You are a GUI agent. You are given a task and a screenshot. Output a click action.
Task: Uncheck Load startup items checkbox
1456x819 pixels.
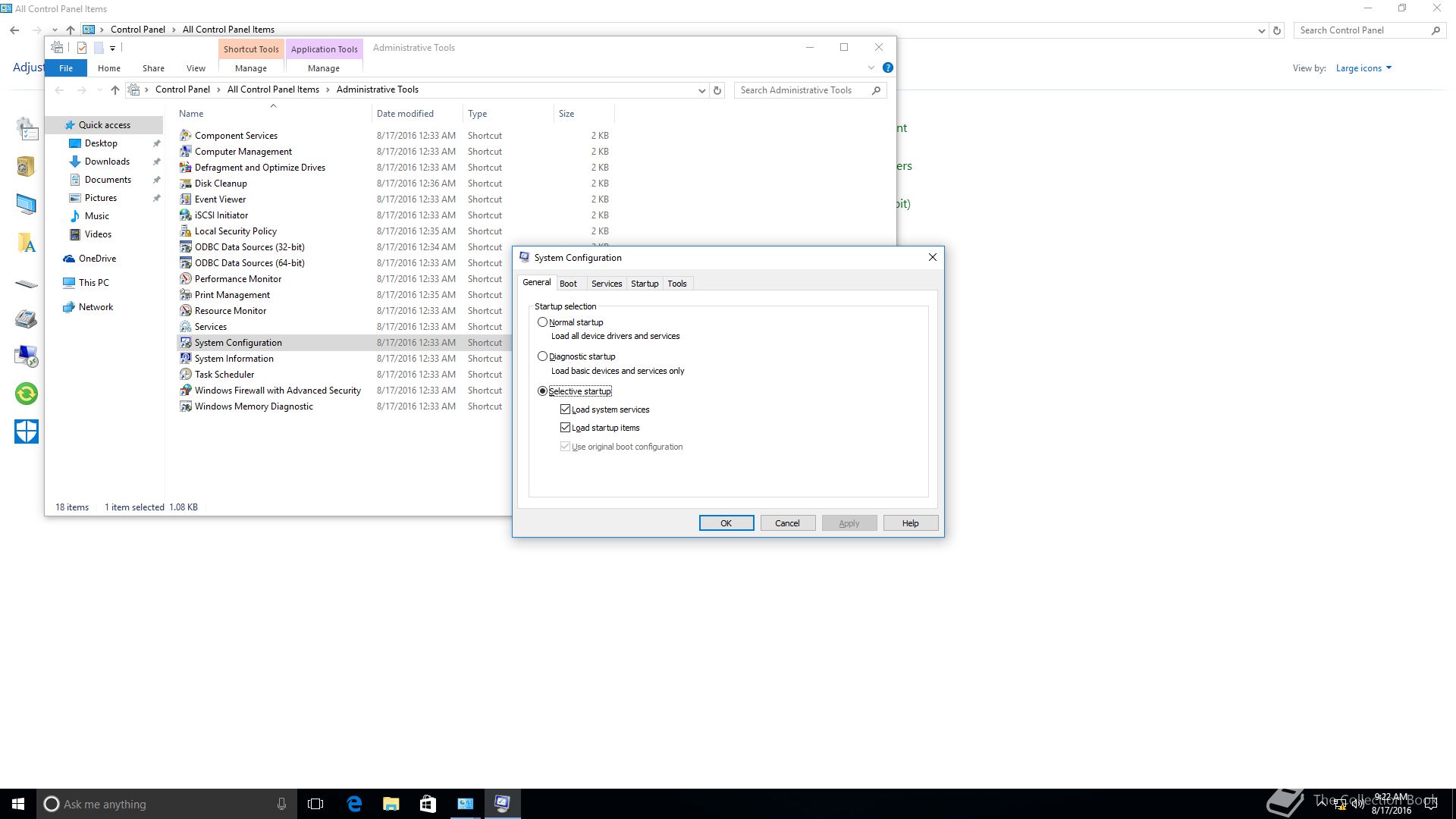(x=565, y=428)
